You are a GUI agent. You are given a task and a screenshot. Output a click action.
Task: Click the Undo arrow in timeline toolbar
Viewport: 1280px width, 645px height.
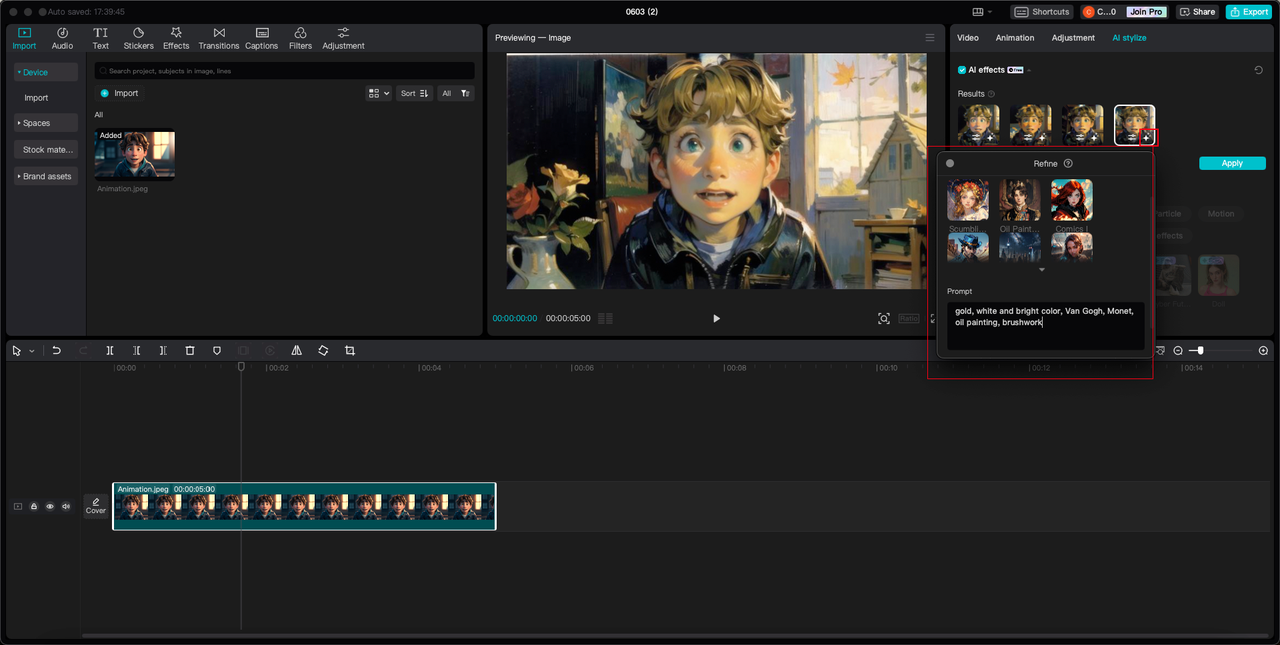coord(57,351)
